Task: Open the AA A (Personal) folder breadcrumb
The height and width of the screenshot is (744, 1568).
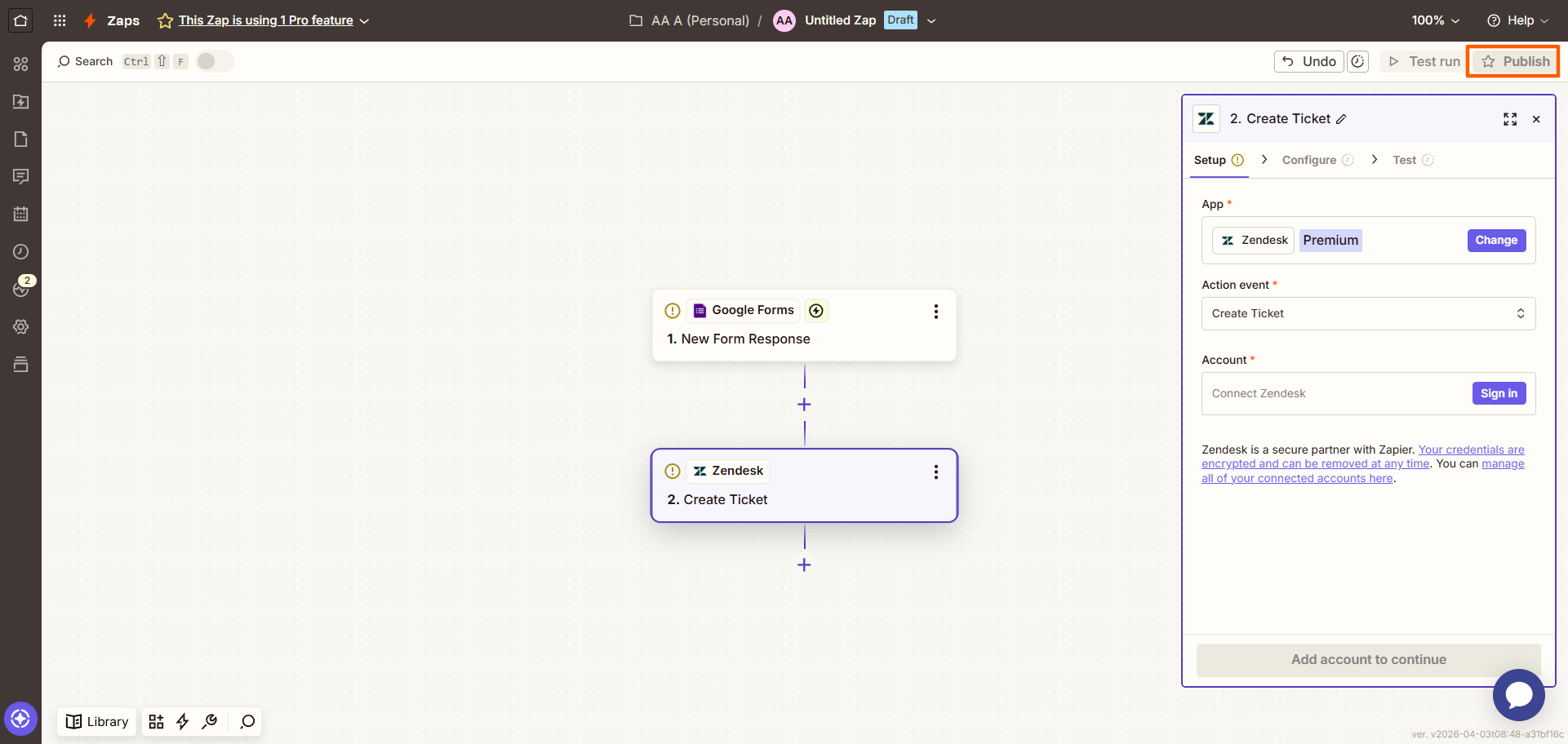Action: click(x=689, y=20)
